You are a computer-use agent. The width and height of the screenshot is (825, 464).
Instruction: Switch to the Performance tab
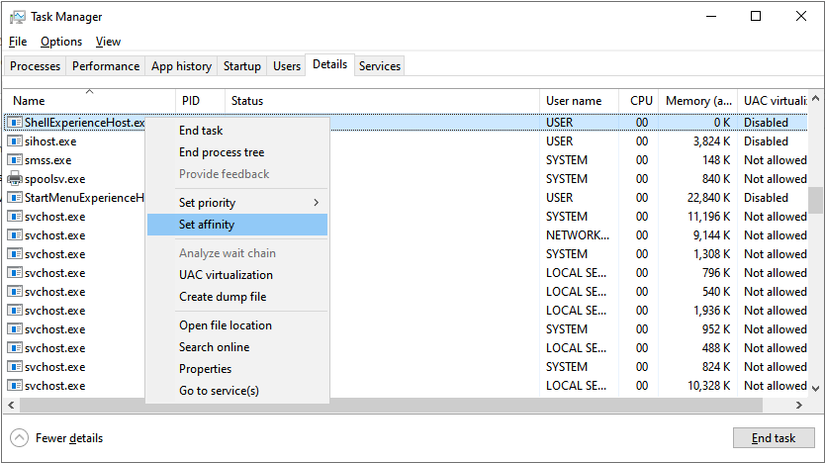106,66
